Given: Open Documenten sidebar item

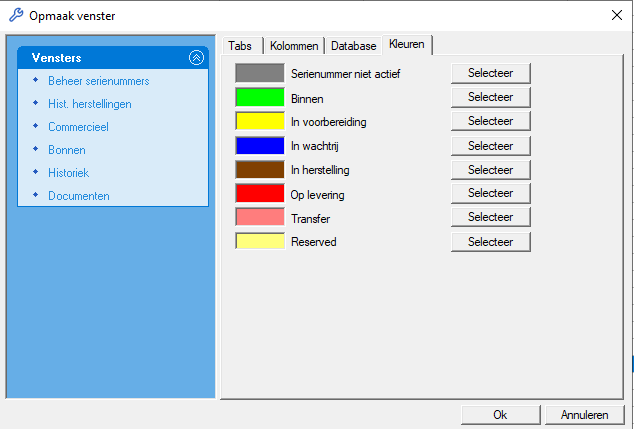Looking at the screenshot, I should [78, 196].
